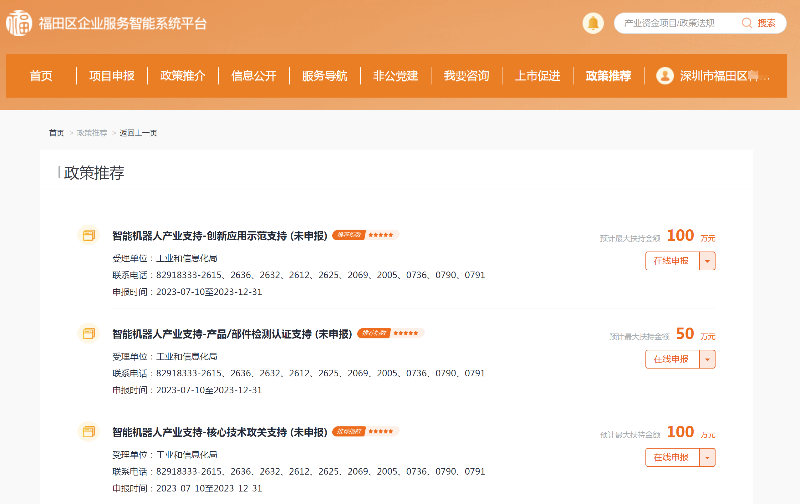This screenshot has height=504, width=800.
Task: Open the 项目申报 menu
Action: (x=111, y=76)
